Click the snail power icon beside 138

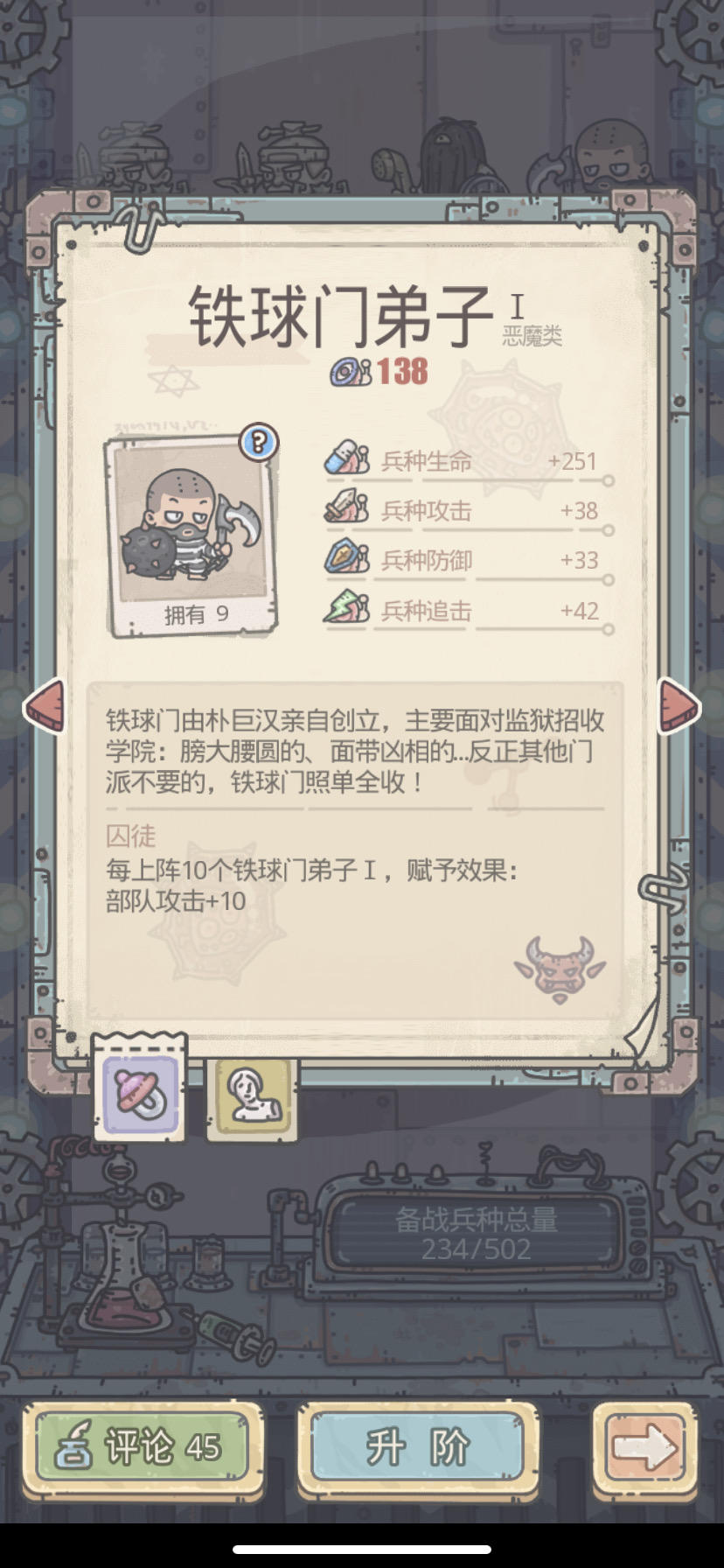tap(351, 372)
